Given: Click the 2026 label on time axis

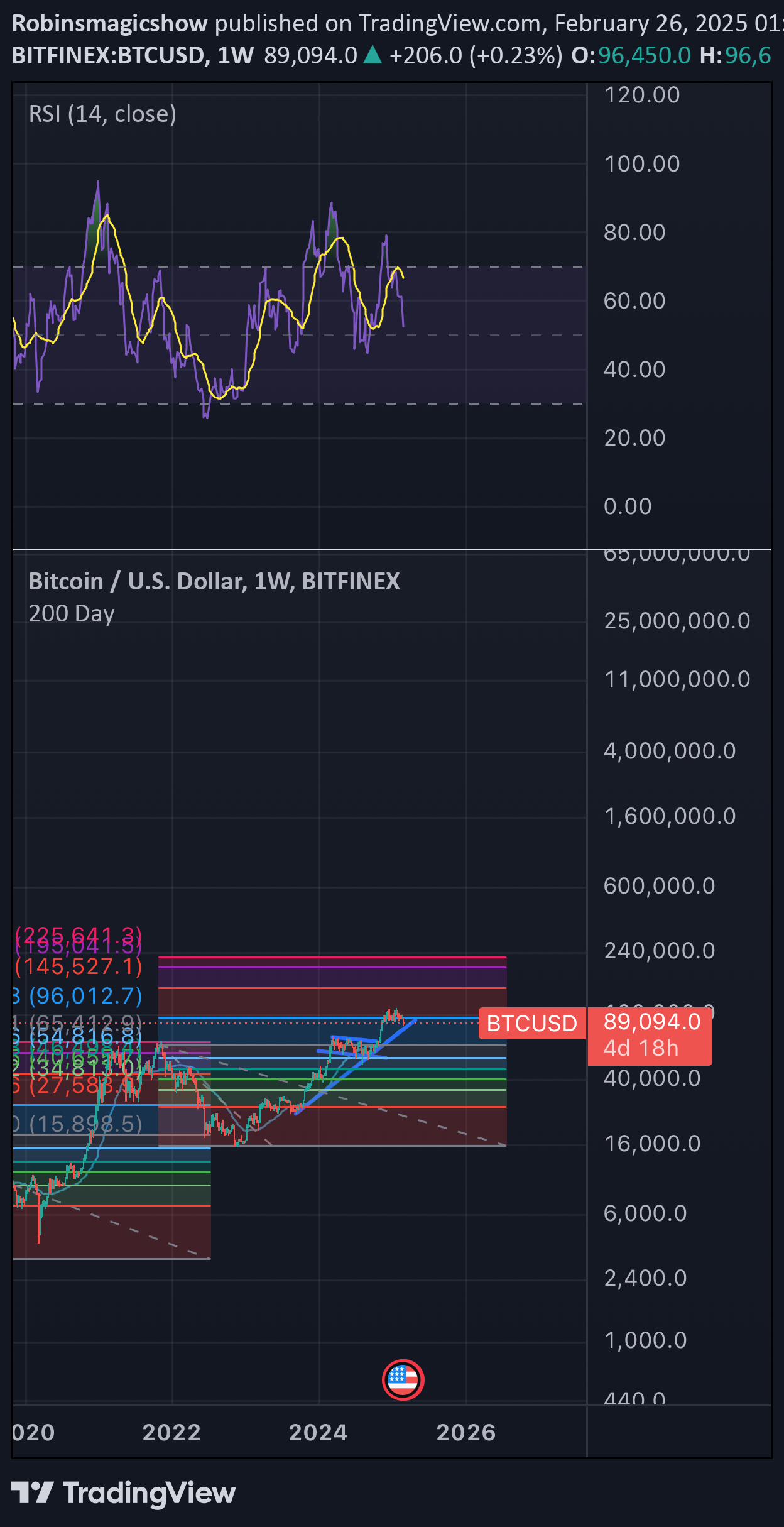Looking at the screenshot, I should tap(466, 1432).
